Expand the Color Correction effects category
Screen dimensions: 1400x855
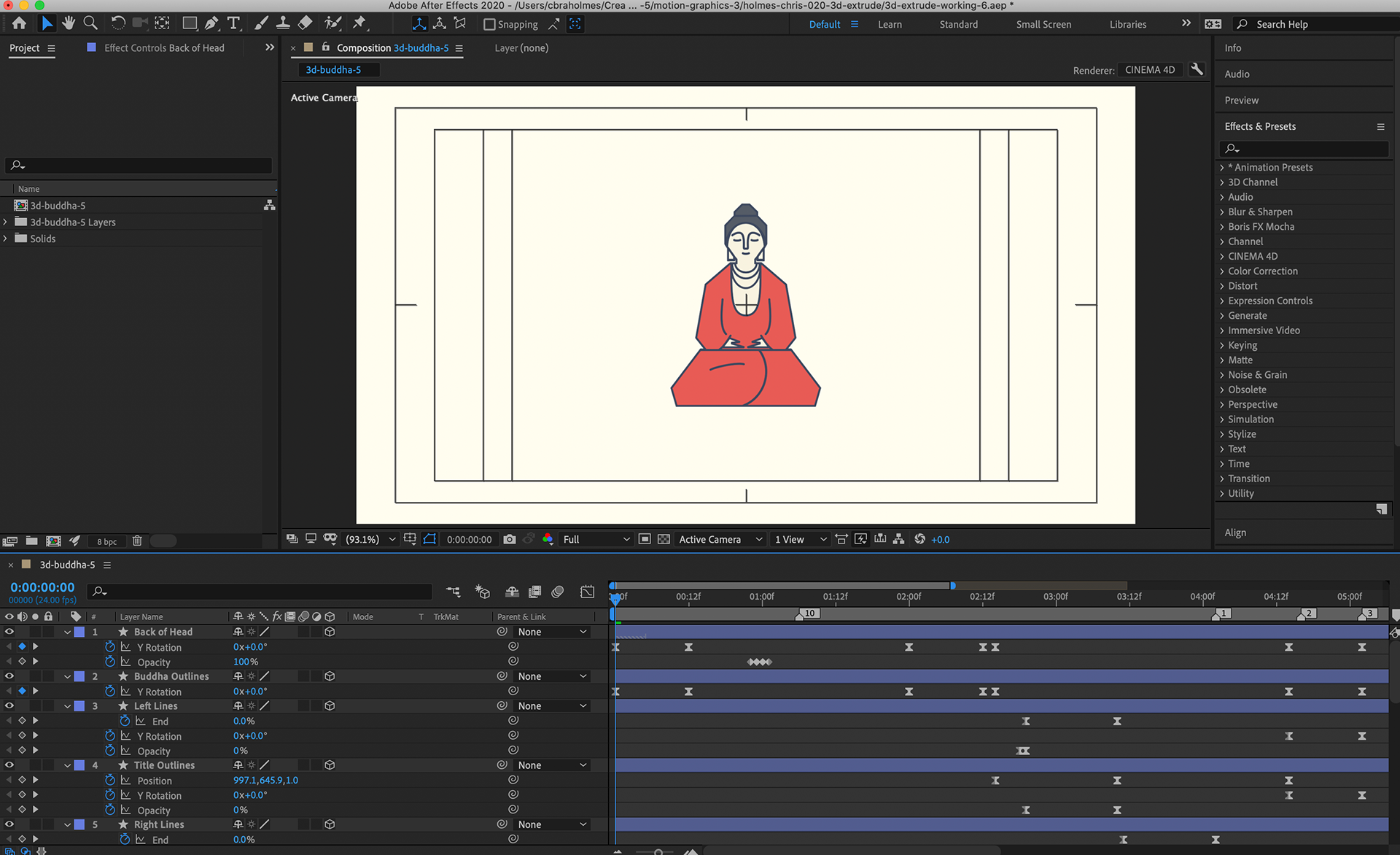click(x=1222, y=271)
